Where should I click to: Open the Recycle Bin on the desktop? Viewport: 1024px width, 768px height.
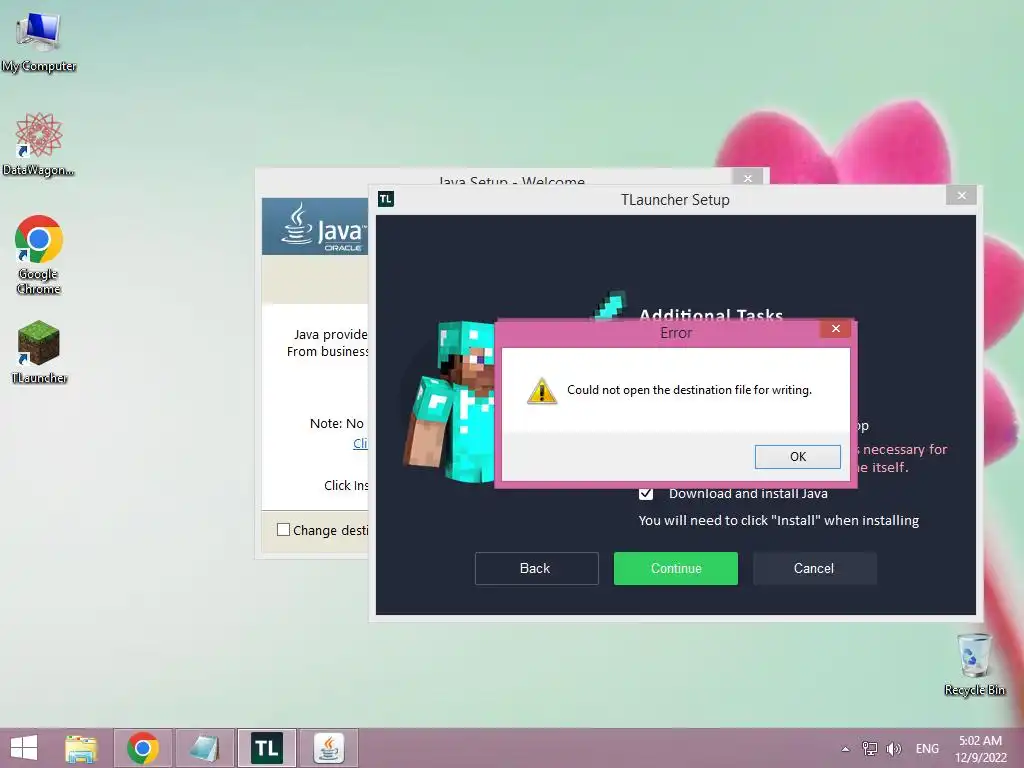974,665
